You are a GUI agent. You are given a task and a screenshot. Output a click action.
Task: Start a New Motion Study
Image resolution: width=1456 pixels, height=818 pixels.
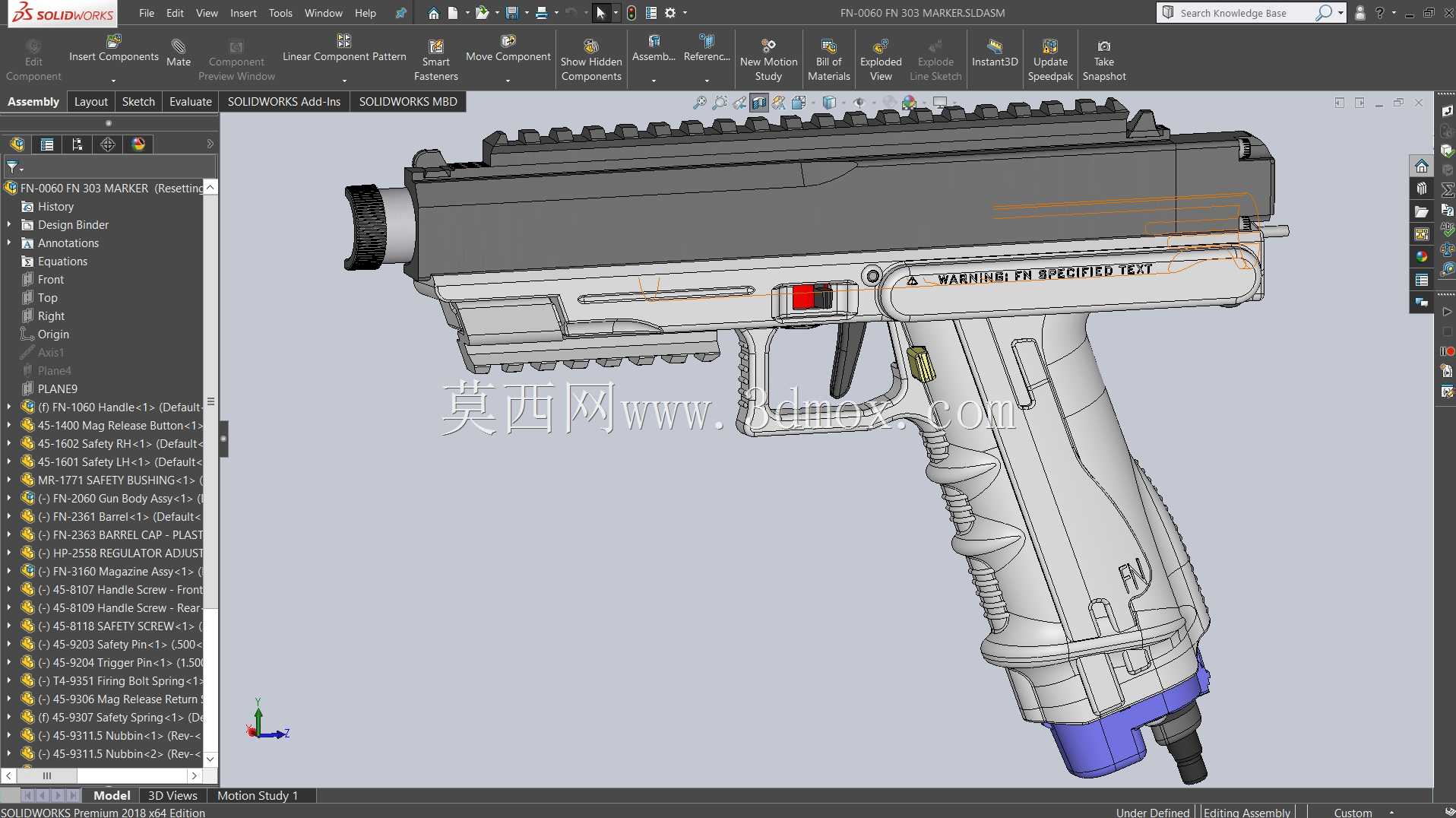click(x=768, y=60)
